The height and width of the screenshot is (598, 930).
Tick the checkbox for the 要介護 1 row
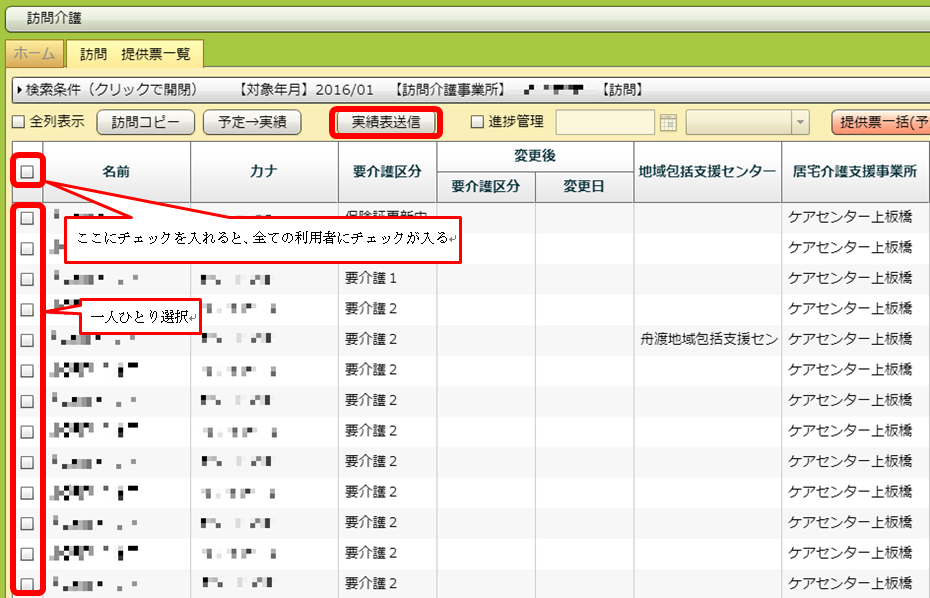pos(27,278)
